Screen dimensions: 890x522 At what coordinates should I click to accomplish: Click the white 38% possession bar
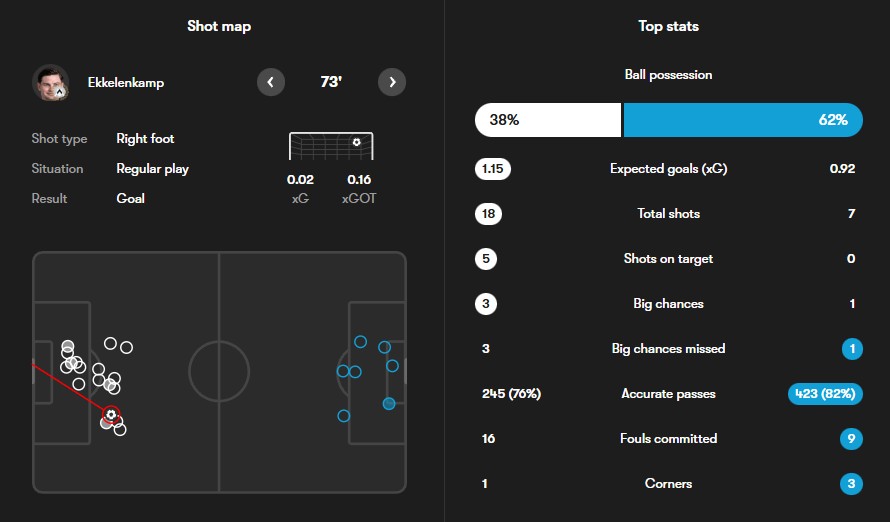(547, 120)
